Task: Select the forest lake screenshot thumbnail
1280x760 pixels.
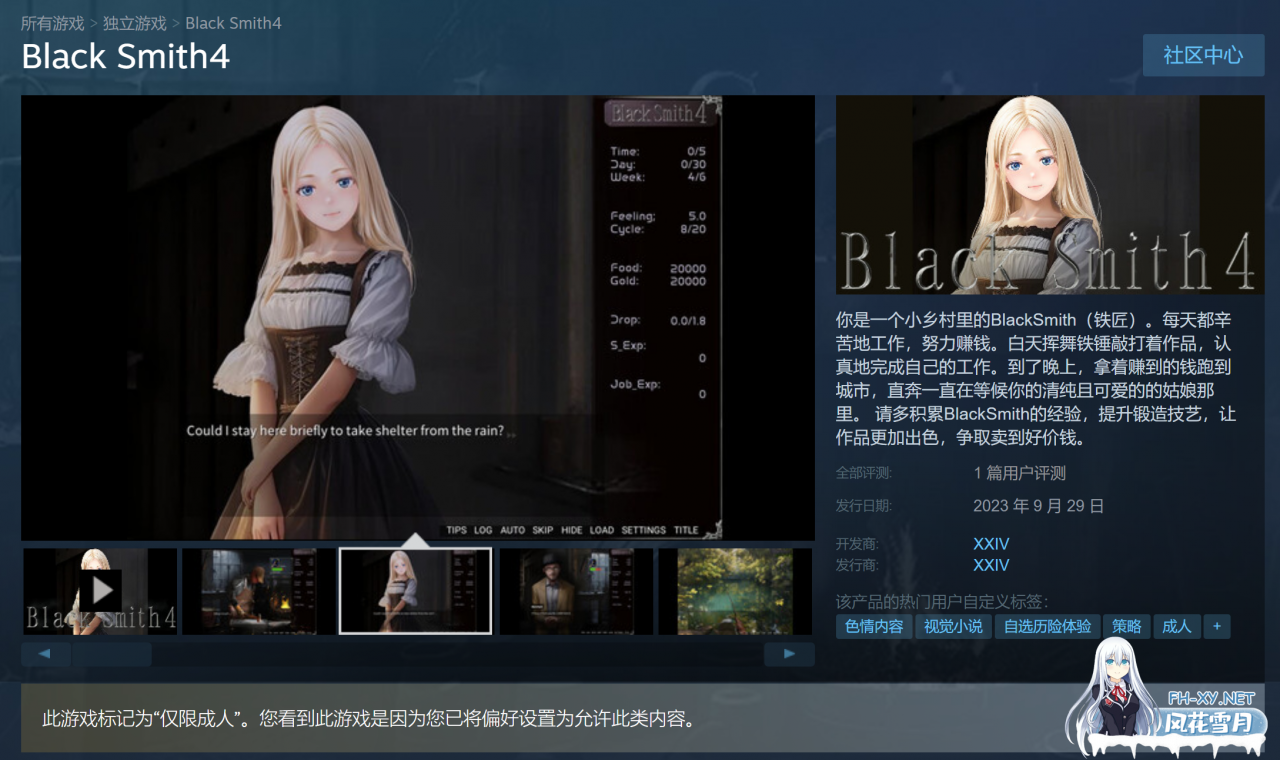Action: tap(735, 591)
